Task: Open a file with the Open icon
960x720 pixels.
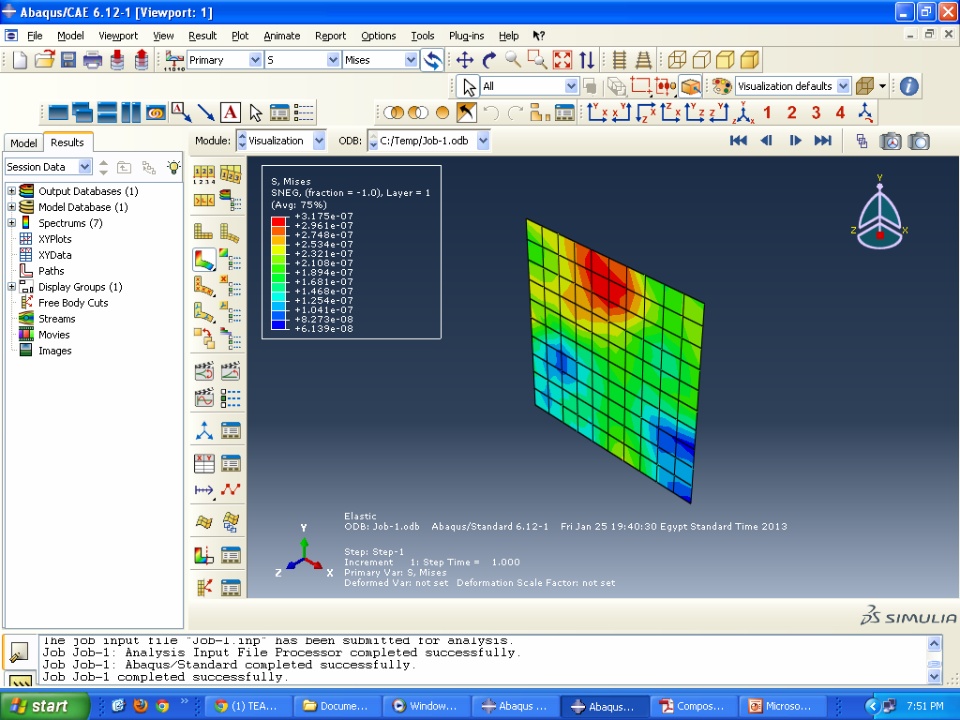Action: (44, 60)
